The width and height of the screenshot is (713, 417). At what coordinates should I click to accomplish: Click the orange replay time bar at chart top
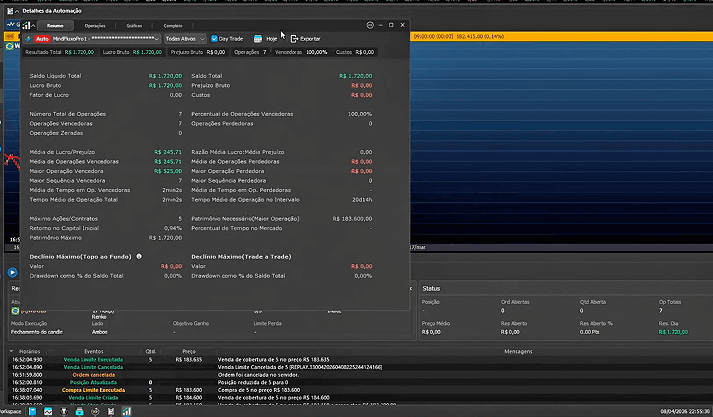point(562,36)
